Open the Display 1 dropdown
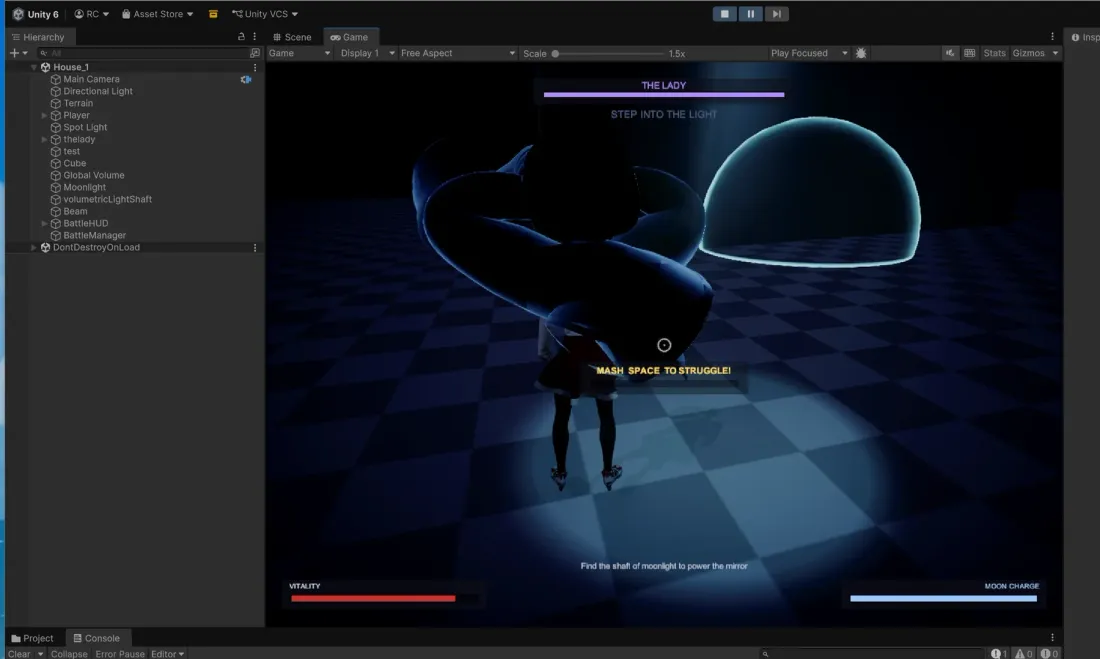 [x=367, y=53]
